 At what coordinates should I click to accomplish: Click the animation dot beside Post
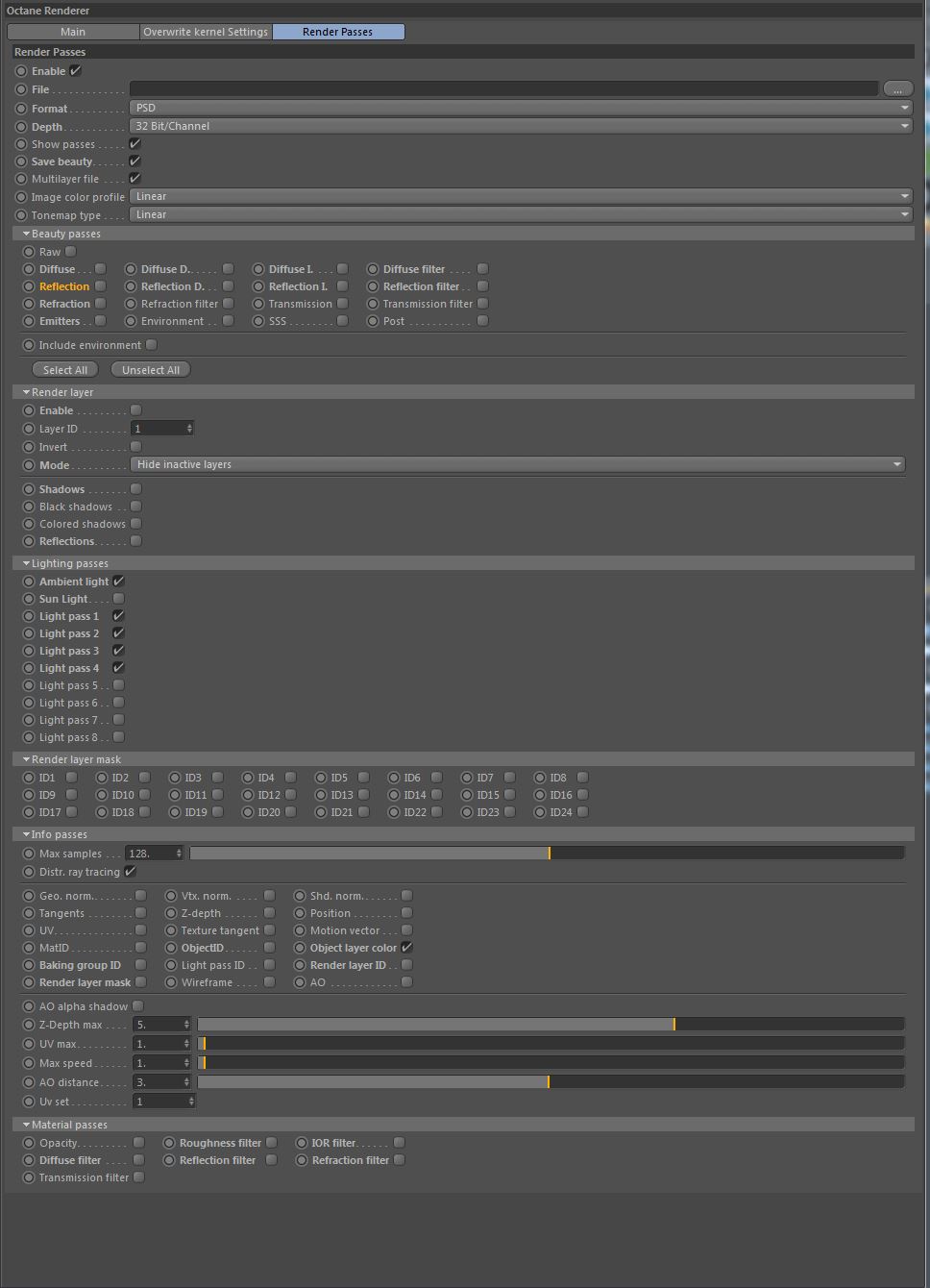[373, 321]
